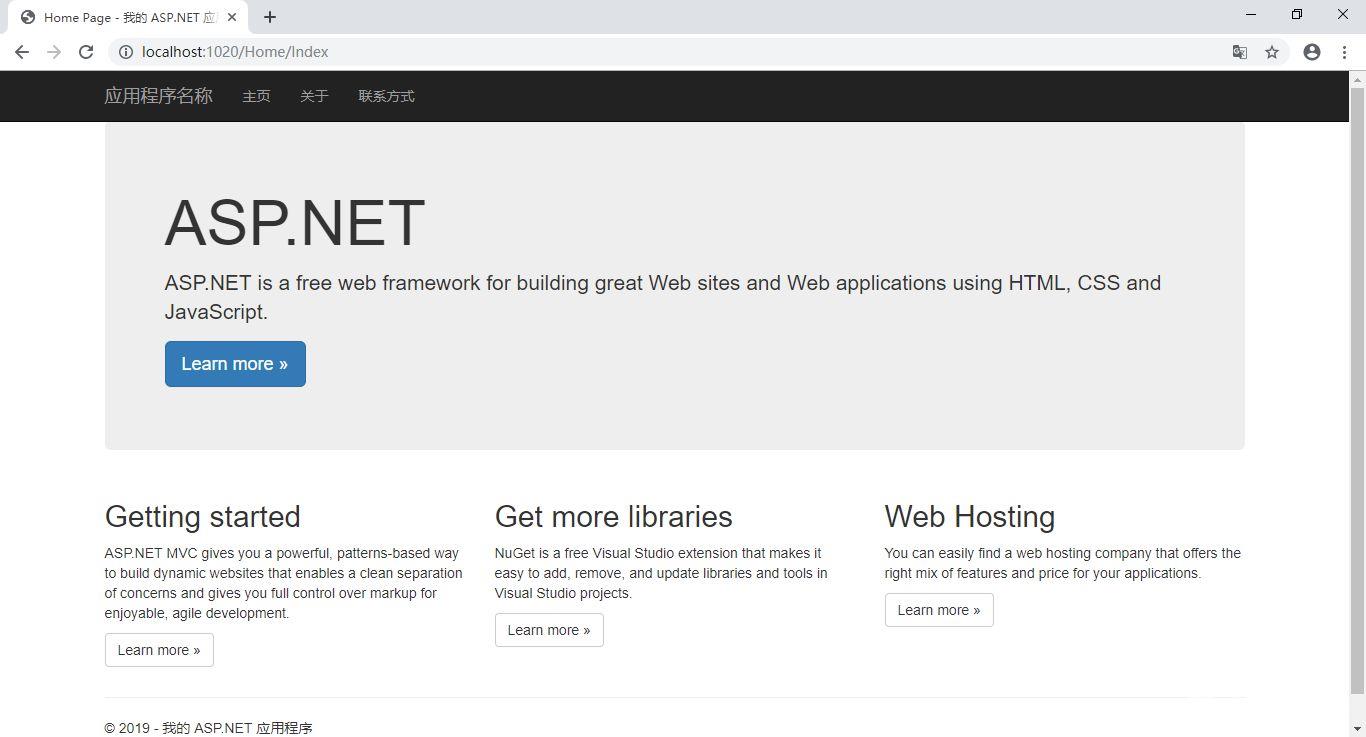Image resolution: width=1366 pixels, height=737 pixels.
Task: Open the user profile icon
Action: pyautogui.click(x=1312, y=52)
